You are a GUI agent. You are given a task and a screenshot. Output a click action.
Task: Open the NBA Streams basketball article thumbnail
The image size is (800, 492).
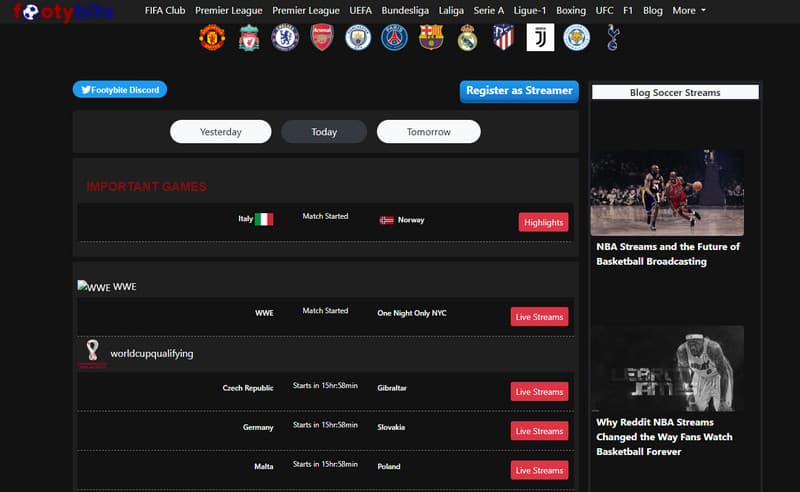(667, 192)
